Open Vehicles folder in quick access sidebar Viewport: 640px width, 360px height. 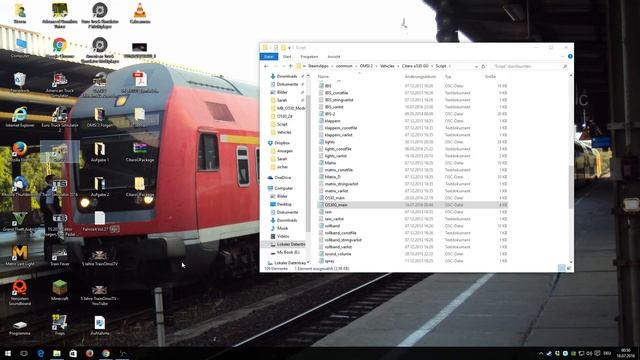click(x=284, y=132)
